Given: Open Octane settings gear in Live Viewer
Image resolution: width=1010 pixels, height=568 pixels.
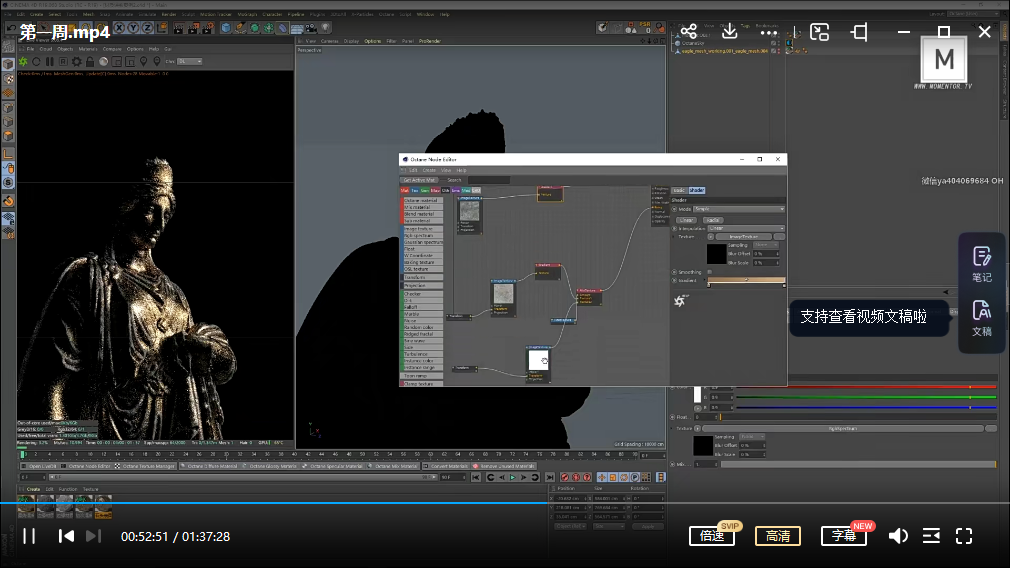Looking at the screenshot, I should point(77,62).
